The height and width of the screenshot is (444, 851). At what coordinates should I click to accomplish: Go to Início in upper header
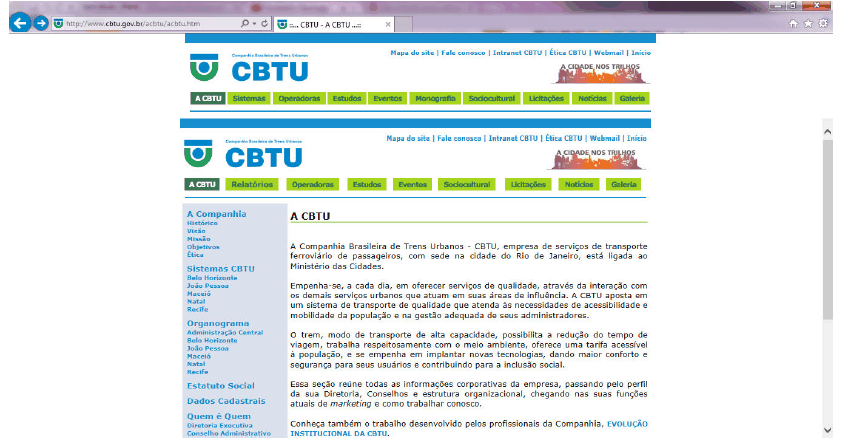tap(640, 53)
